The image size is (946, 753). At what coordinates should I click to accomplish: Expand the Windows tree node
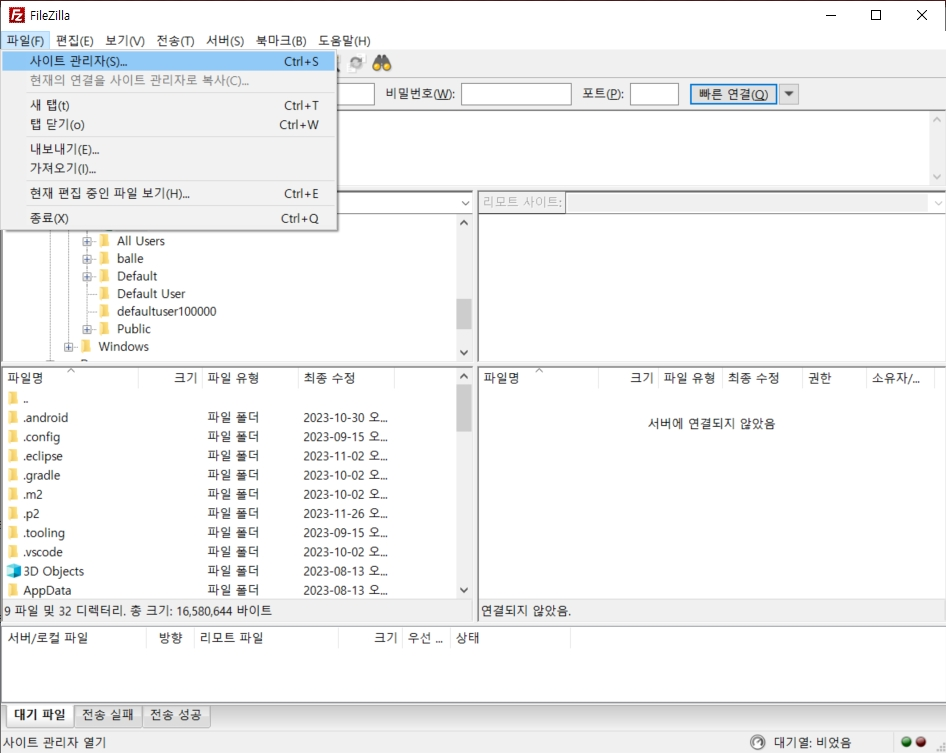click(x=68, y=347)
